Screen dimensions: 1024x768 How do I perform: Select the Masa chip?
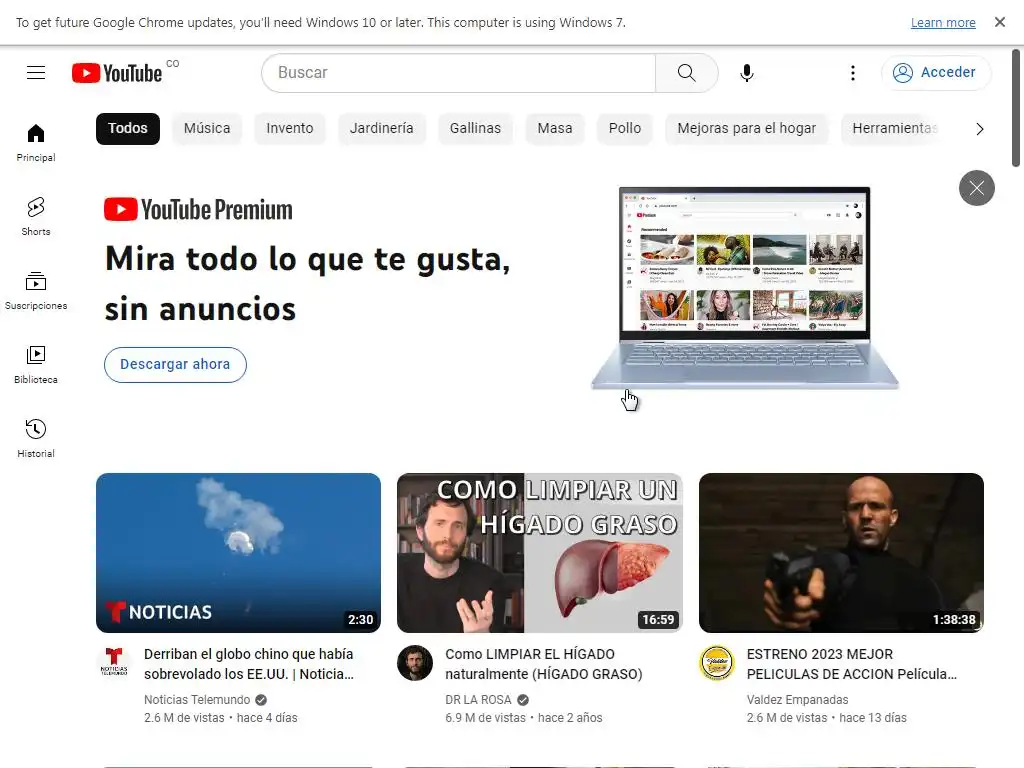[555, 129]
